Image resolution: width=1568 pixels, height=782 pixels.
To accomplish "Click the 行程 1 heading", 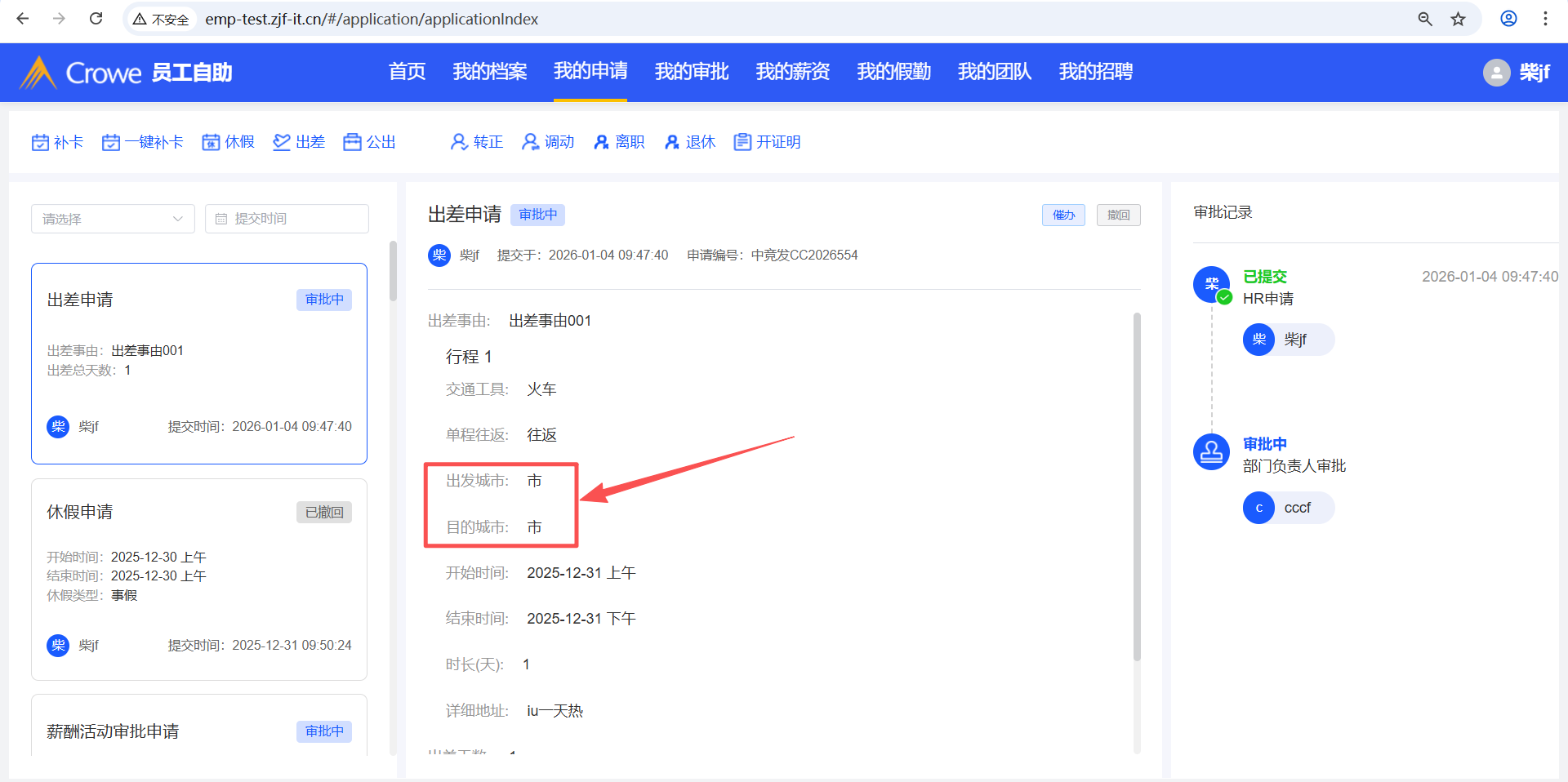I will (x=469, y=357).
